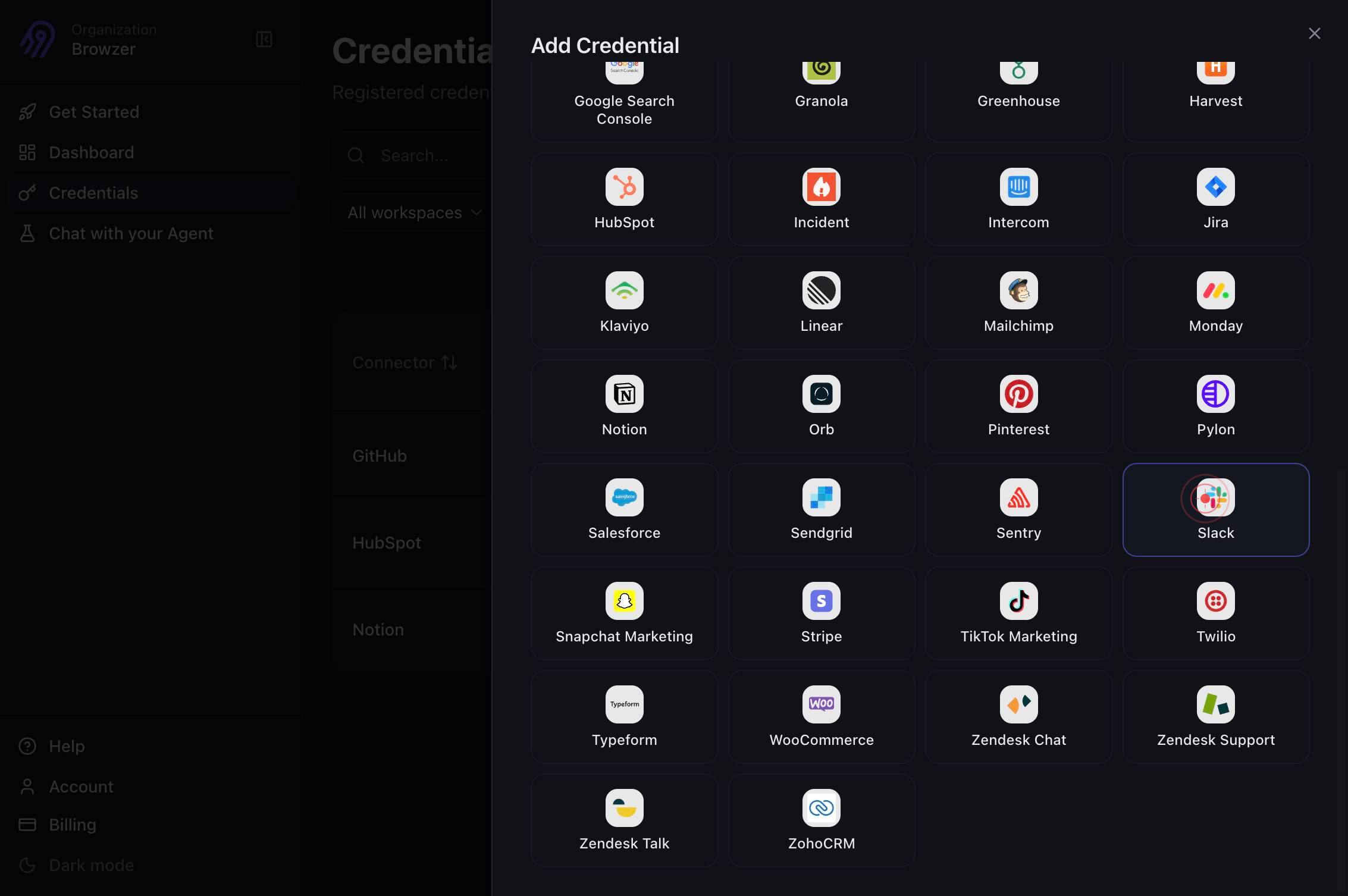
Task: Choose the Pinterest connector icon
Action: [1018, 394]
